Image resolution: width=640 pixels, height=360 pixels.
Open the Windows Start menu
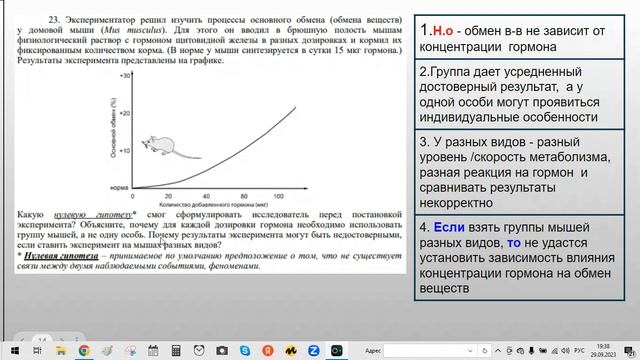click(15, 351)
